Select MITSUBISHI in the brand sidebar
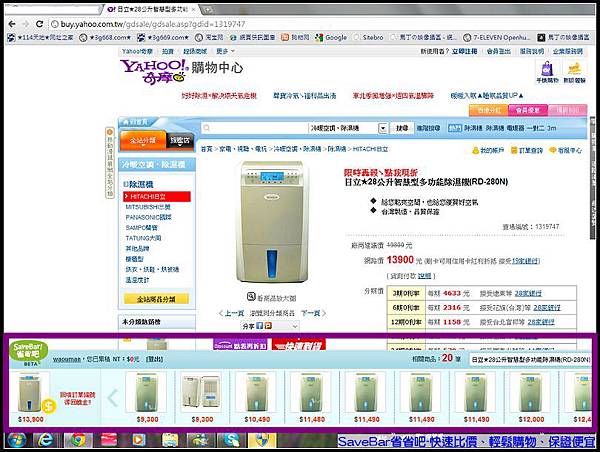Screen dimensions: 600x452 pyautogui.click(x=148, y=207)
